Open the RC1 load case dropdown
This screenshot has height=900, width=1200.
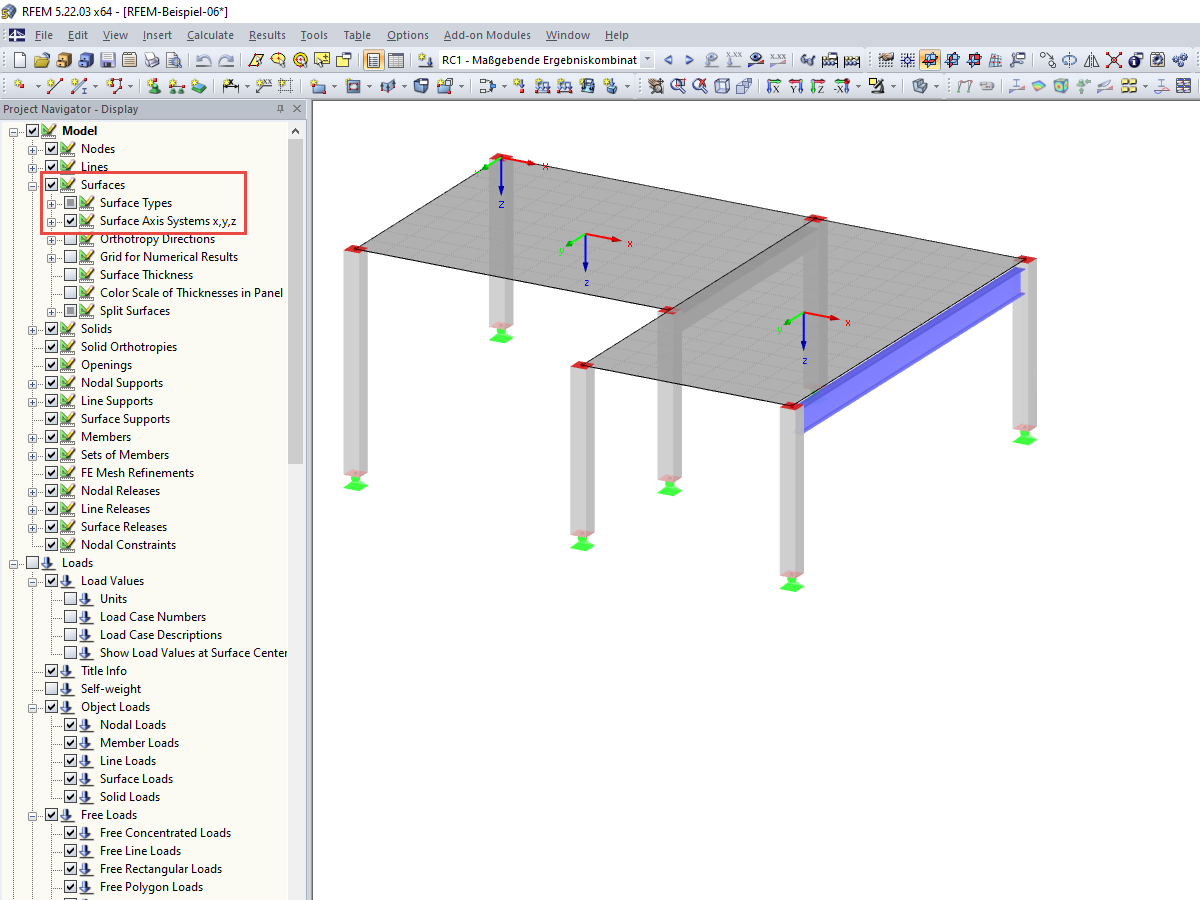647,60
